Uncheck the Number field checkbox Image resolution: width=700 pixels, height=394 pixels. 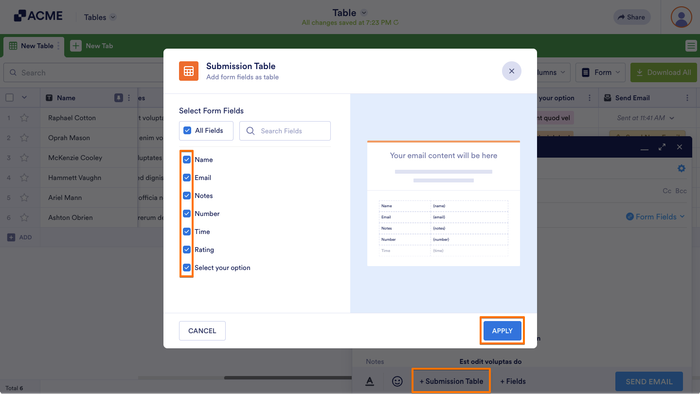point(187,213)
